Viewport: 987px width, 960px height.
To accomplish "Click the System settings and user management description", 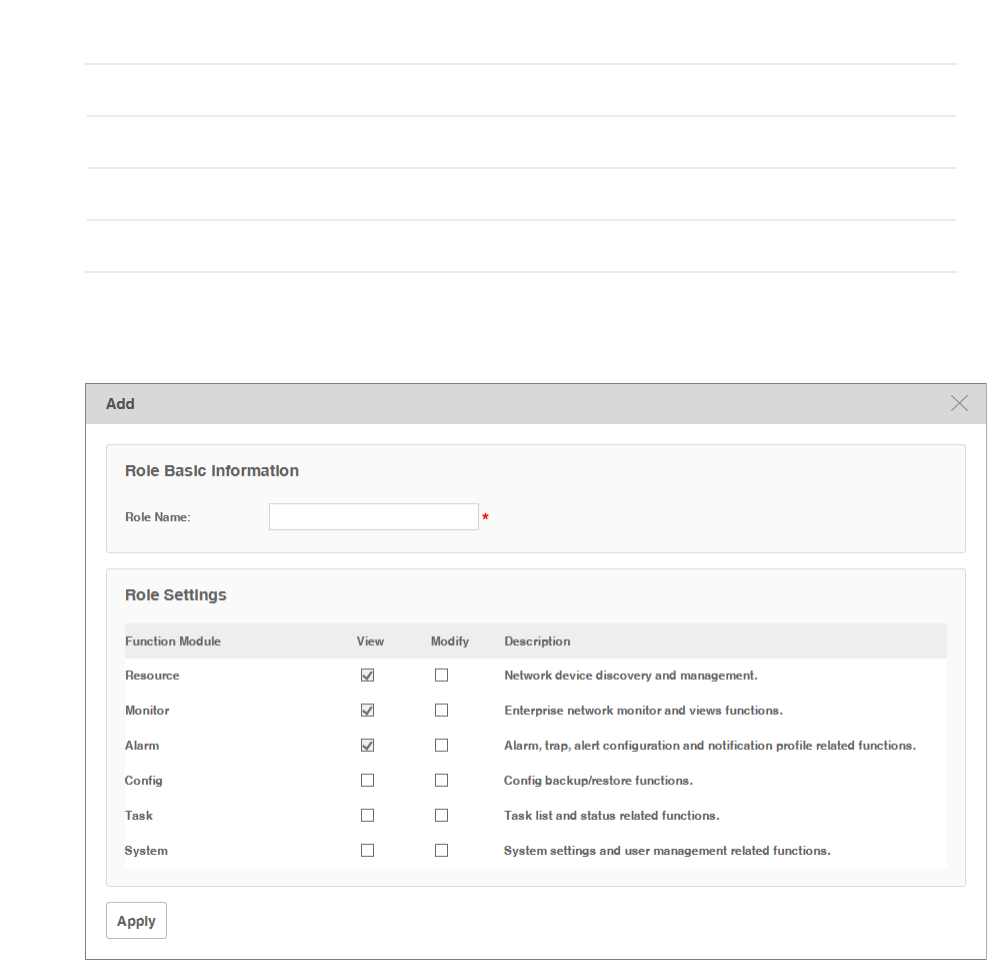I will [x=667, y=851].
